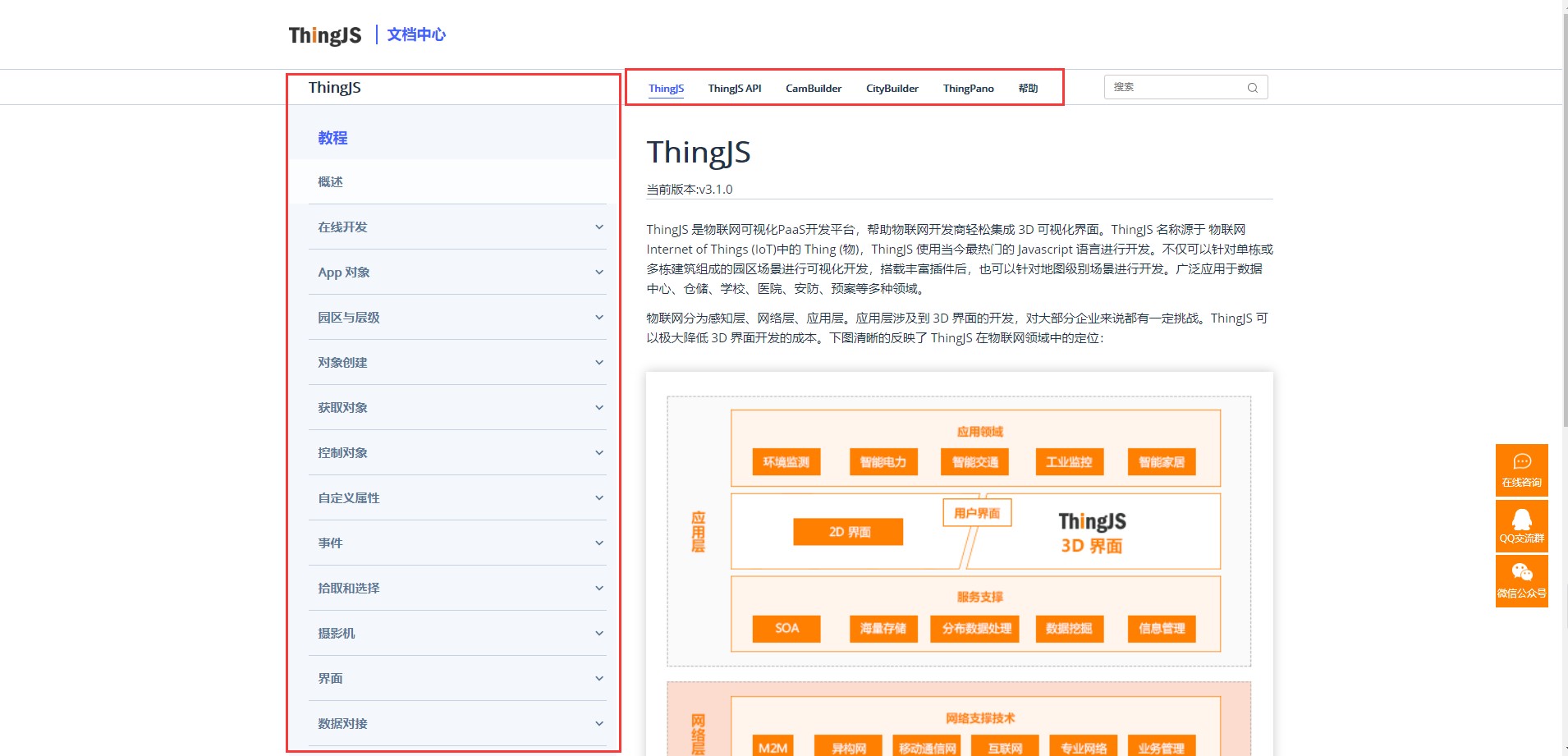
Task: Expand the 摄影机 section
Action: click(457, 634)
